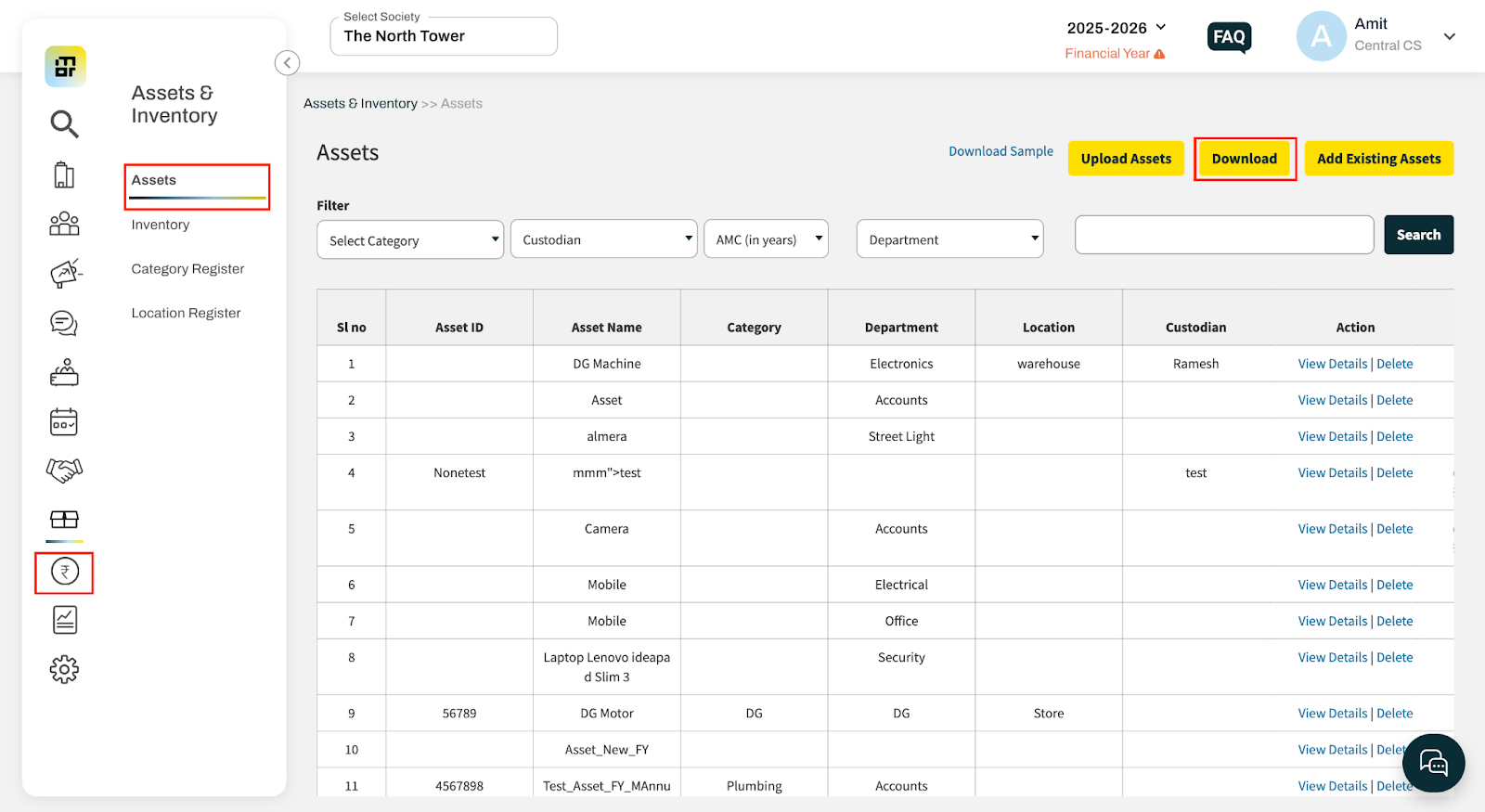Open the calendar bookings icon in sidebar
The image size is (1485, 812).
pos(64,422)
